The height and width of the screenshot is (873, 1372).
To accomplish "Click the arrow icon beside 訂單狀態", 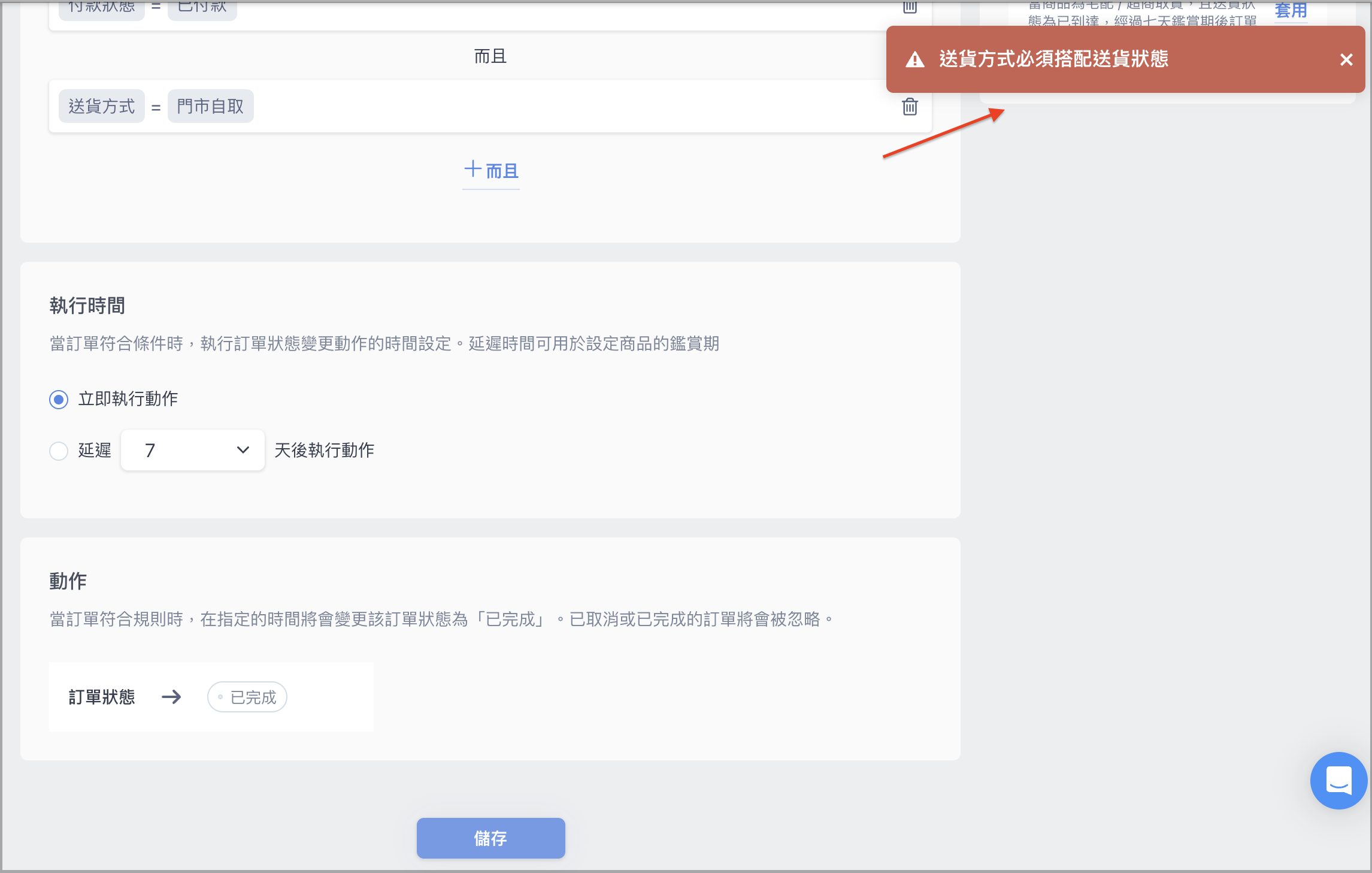I will [171, 697].
